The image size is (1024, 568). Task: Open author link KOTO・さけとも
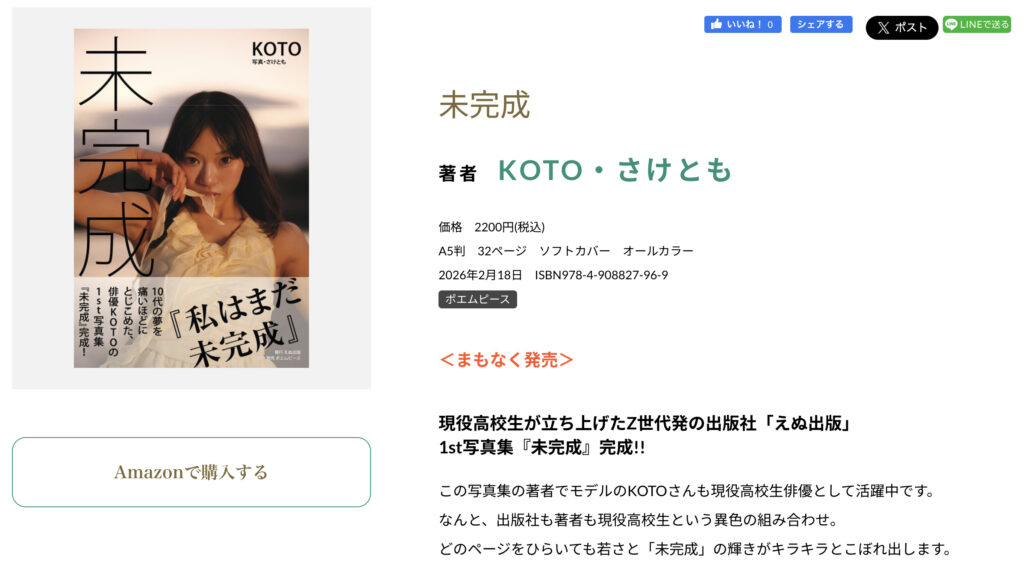pos(615,171)
